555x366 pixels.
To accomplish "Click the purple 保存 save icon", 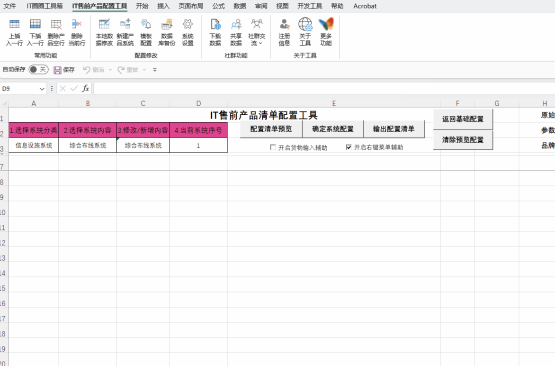I will [57, 70].
